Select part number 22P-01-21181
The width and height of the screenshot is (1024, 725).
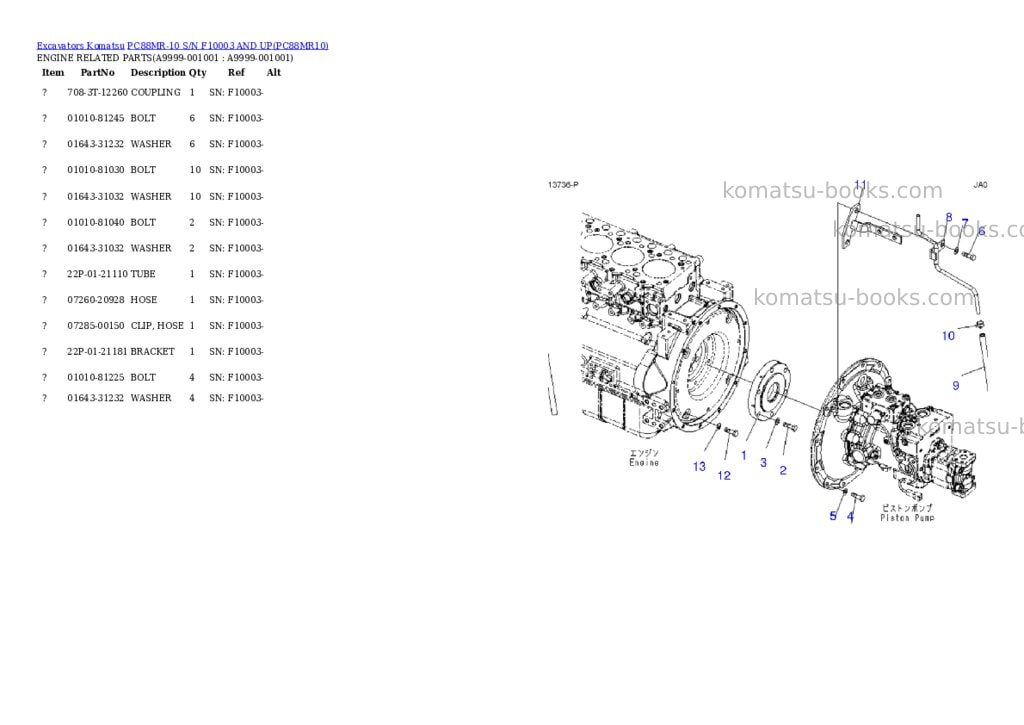tap(97, 351)
